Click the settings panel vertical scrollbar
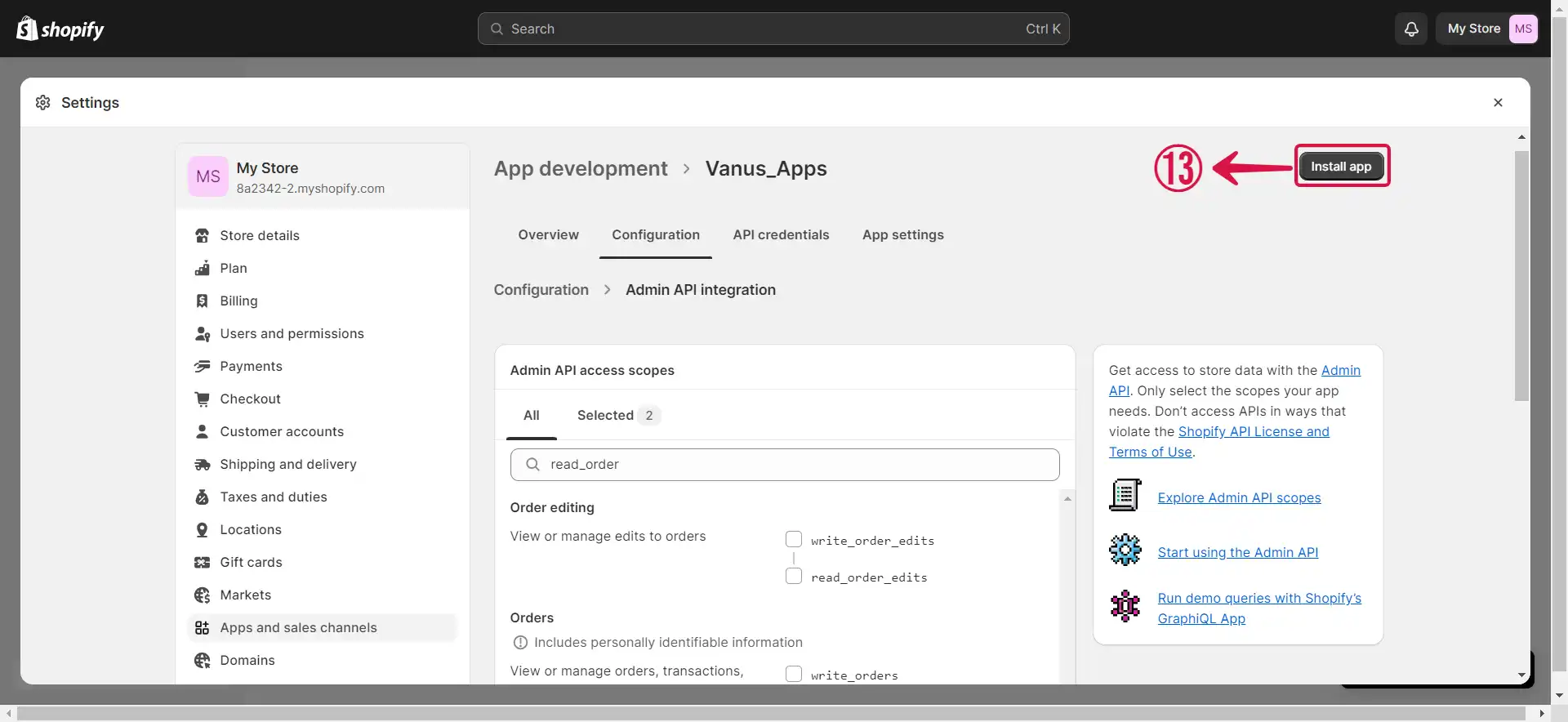1568x722 pixels. 1521,275
